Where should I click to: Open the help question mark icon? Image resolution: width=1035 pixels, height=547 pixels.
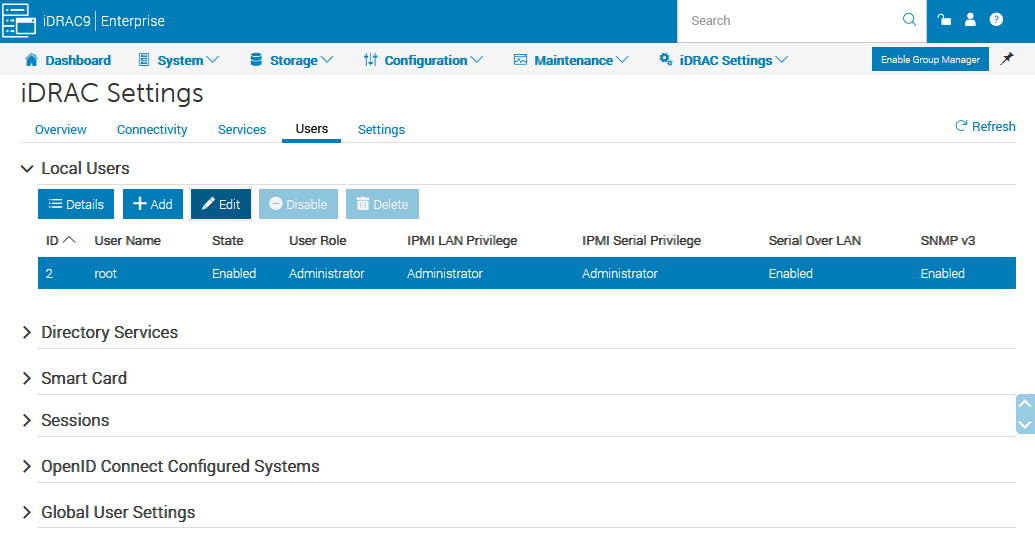[x=996, y=20]
